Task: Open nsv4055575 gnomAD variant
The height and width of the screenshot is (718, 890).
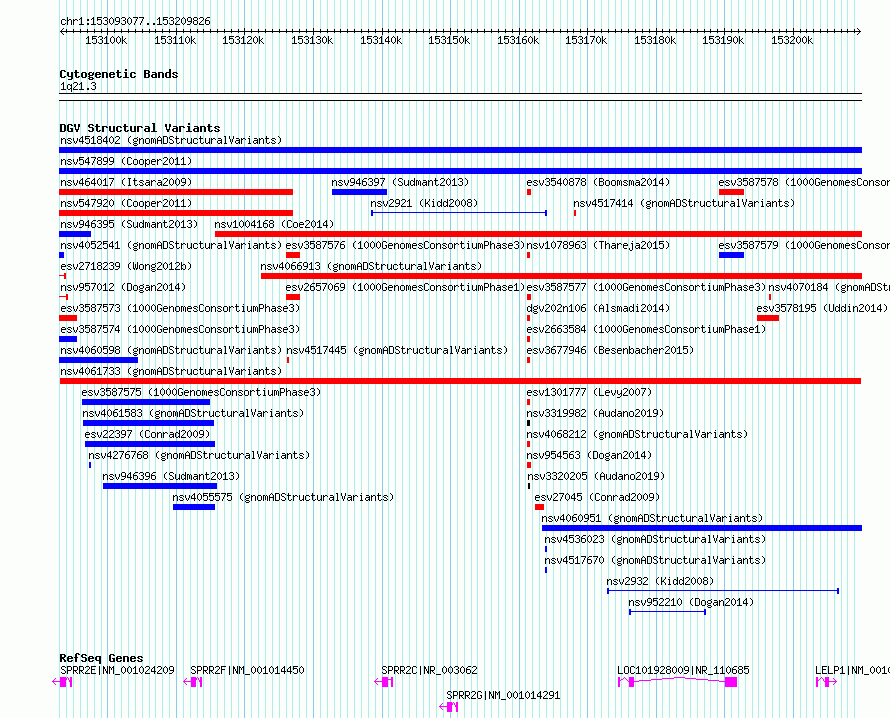Action: point(283,497)
